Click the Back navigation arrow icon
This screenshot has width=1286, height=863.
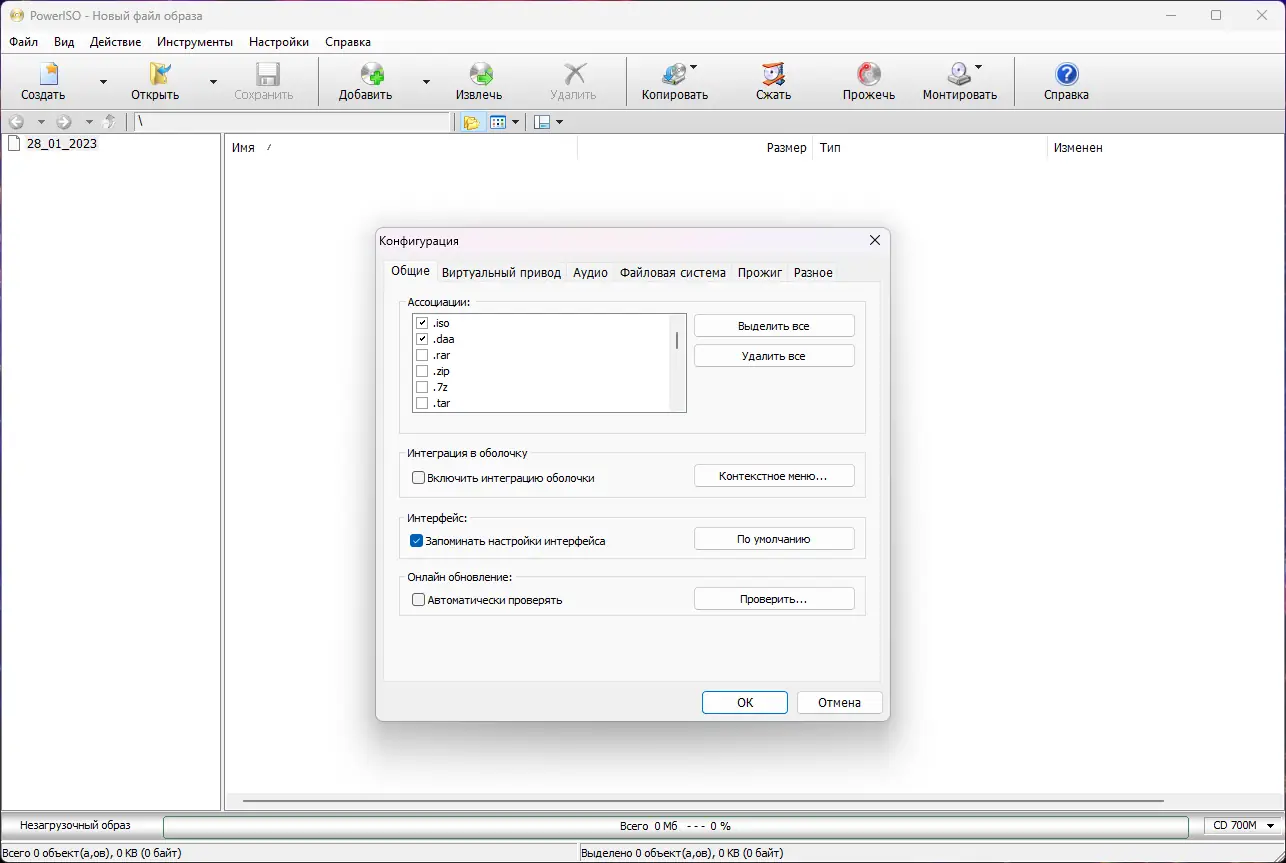click(17, 122)
